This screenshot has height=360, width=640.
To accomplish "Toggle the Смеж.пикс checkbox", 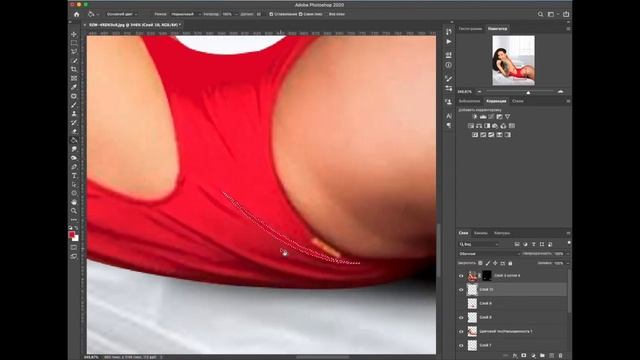I will [x=300, y=14].
